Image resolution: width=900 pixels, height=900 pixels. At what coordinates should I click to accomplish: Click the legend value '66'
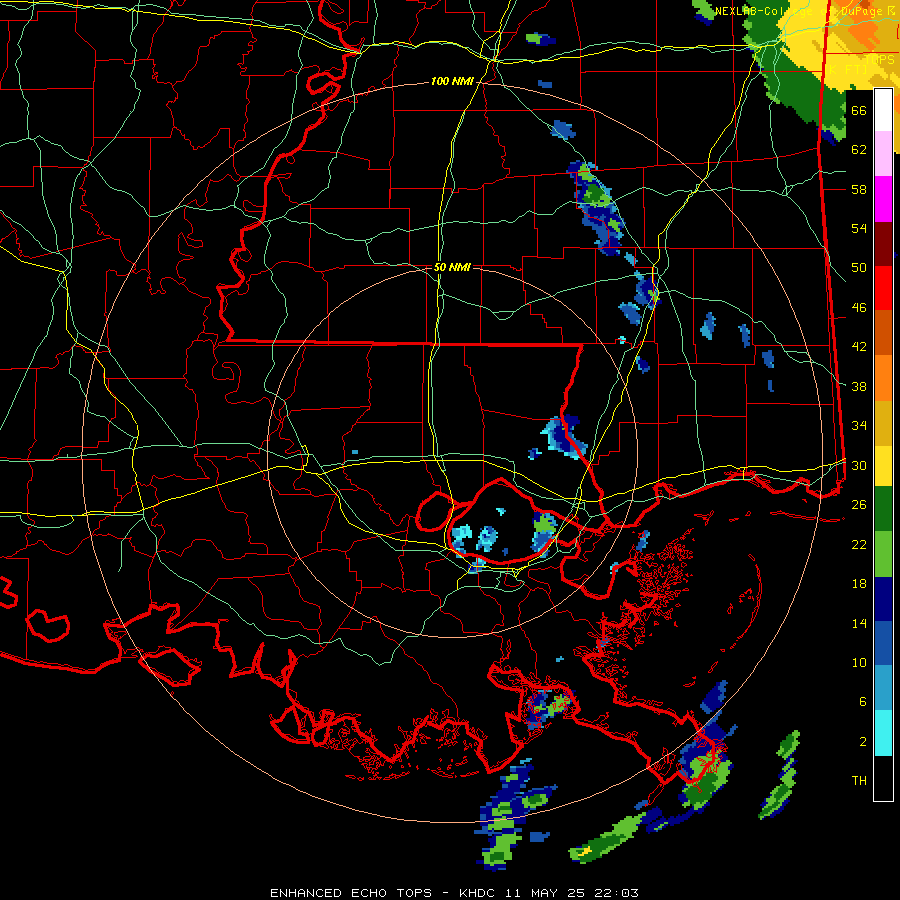(859, 110)
